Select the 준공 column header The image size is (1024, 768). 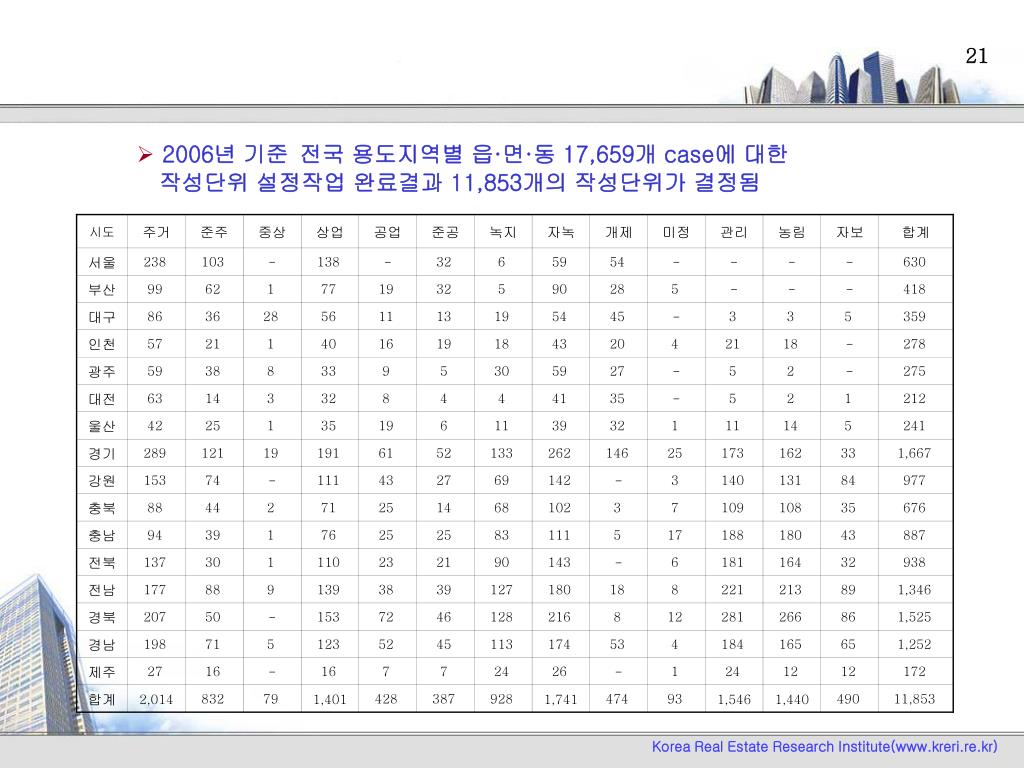point(445,232)
